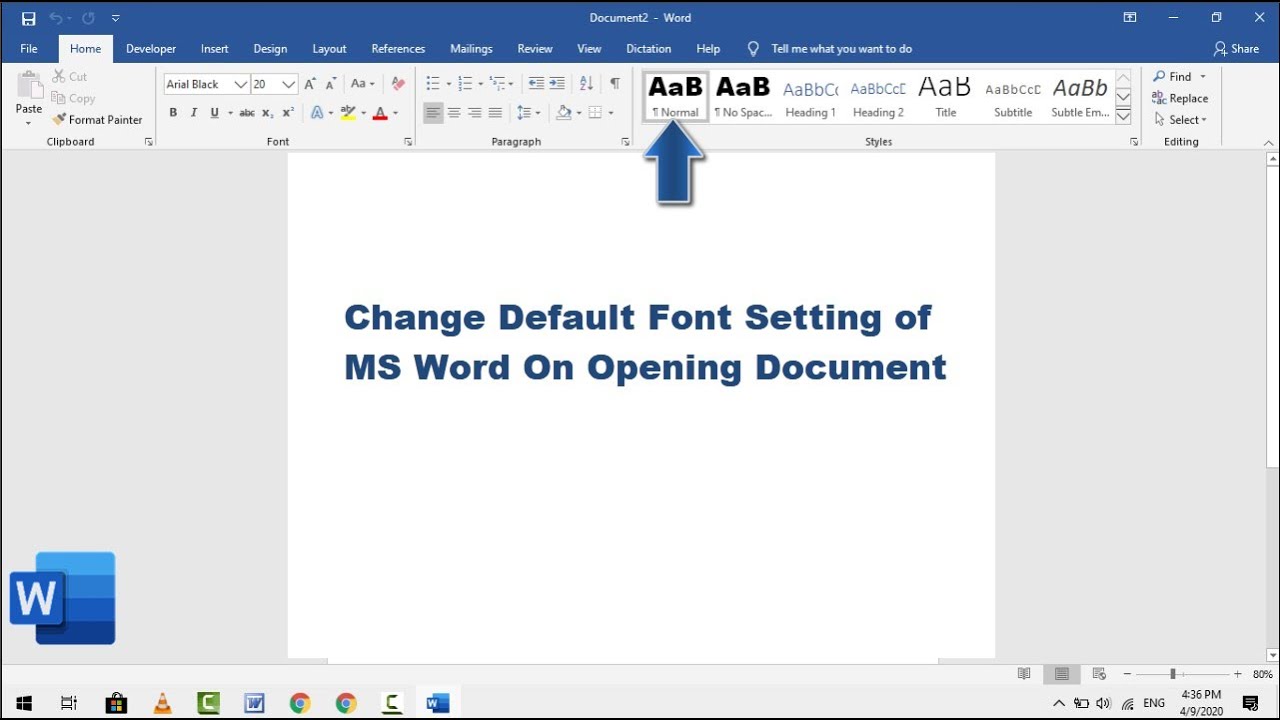Decrease the paragraph indent
Viewport: 1280px width, 720px height.
click(536, 84)
